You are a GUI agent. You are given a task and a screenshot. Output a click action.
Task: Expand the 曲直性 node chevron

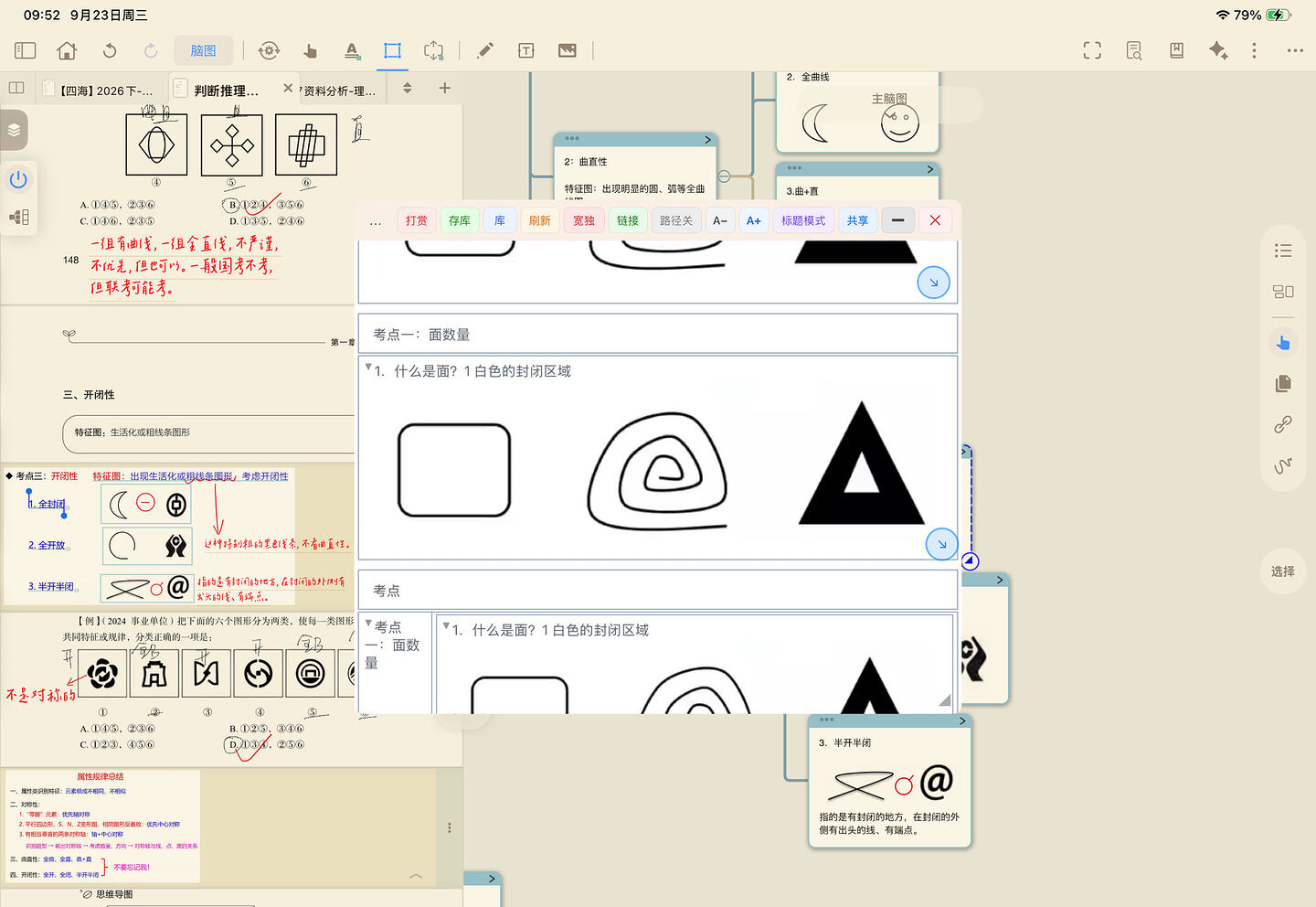(707, 140)
